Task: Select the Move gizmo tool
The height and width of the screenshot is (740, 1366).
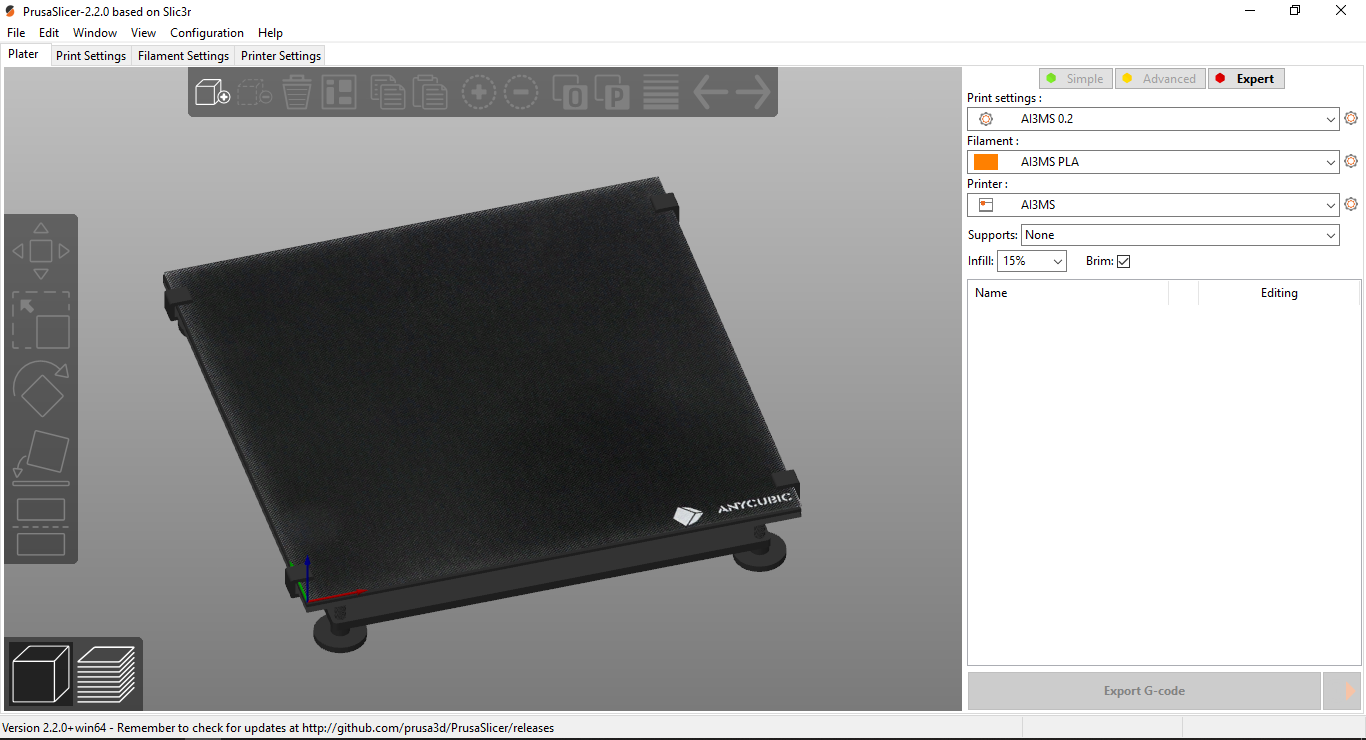Action: [41, 251]
